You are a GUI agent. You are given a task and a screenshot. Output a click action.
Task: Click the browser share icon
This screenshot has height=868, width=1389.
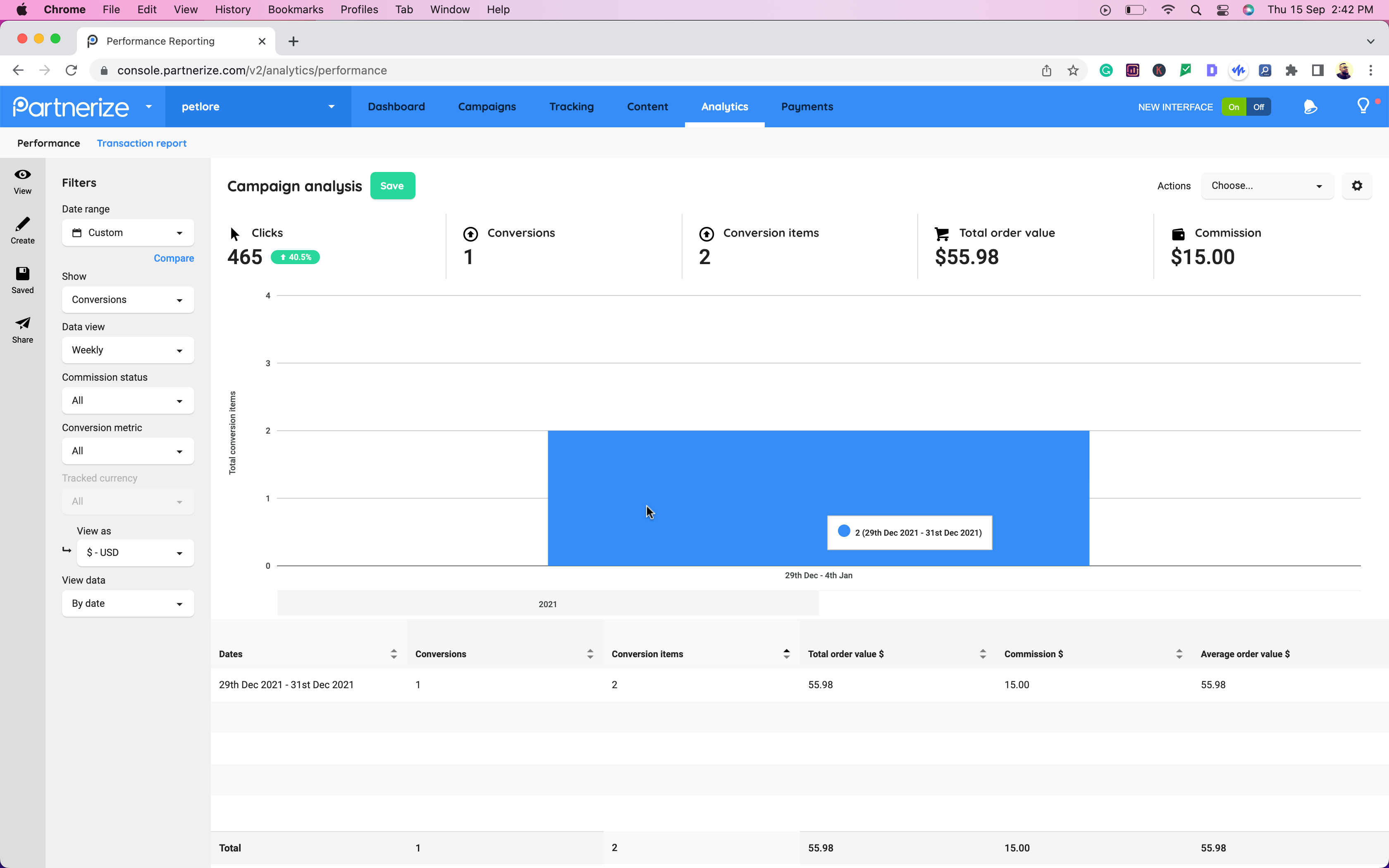click(x=1046, y=71)
